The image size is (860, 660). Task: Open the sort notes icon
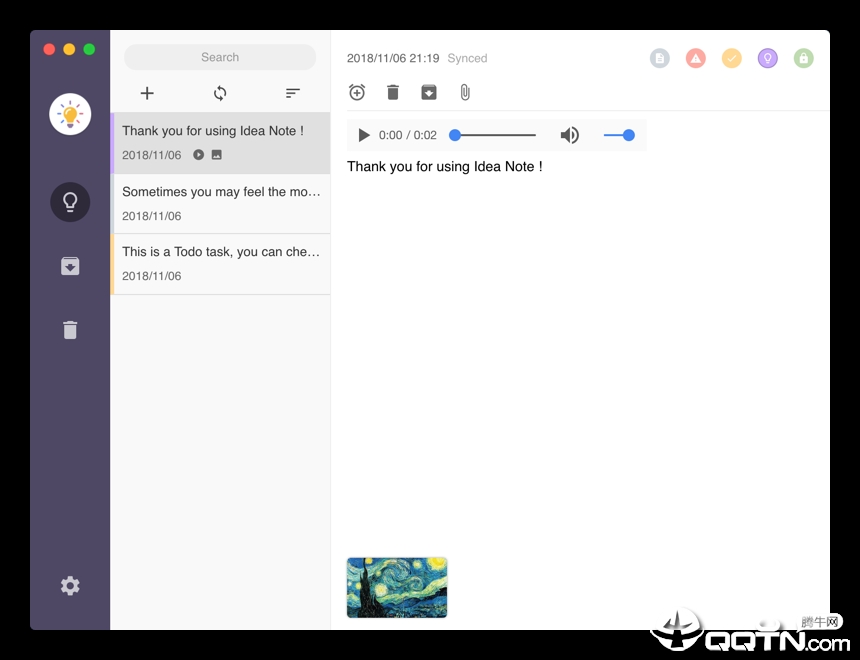click(293, 93)
